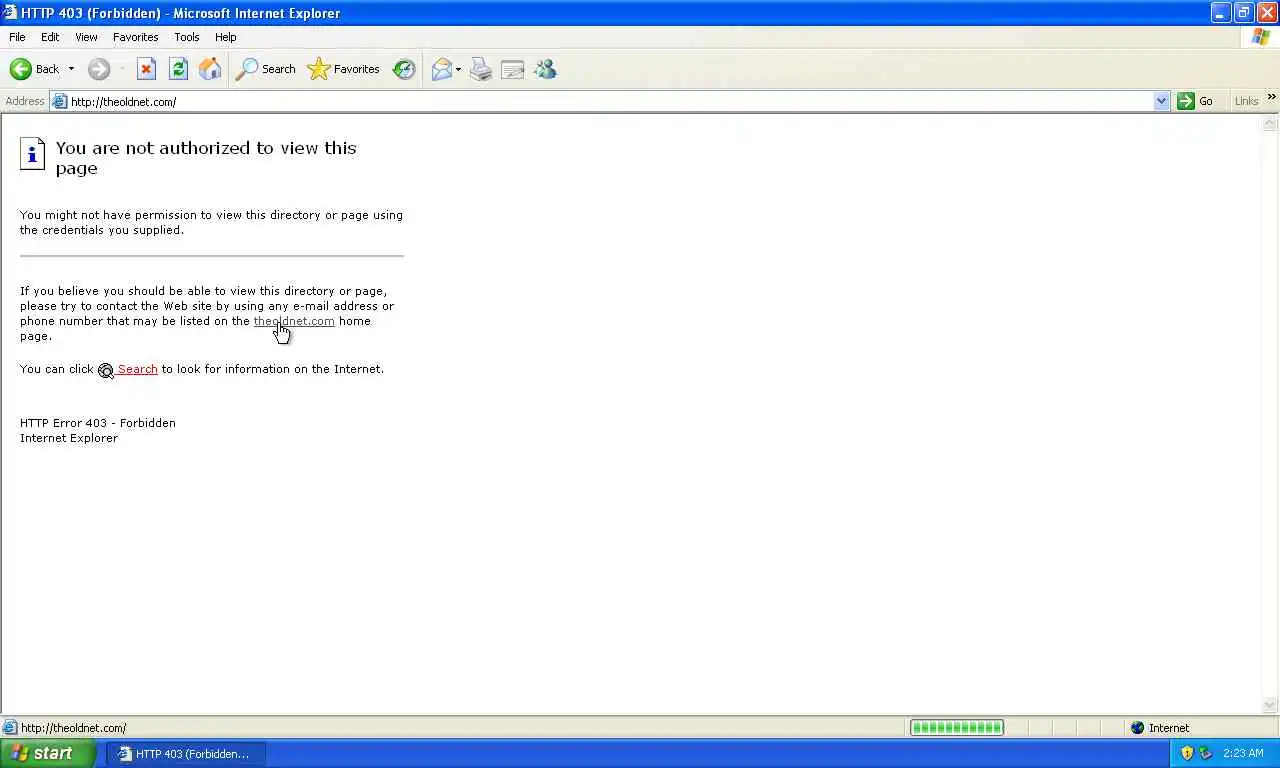Expand the Links chevron overflow

pyautogui.click(x=1271, y=97)
